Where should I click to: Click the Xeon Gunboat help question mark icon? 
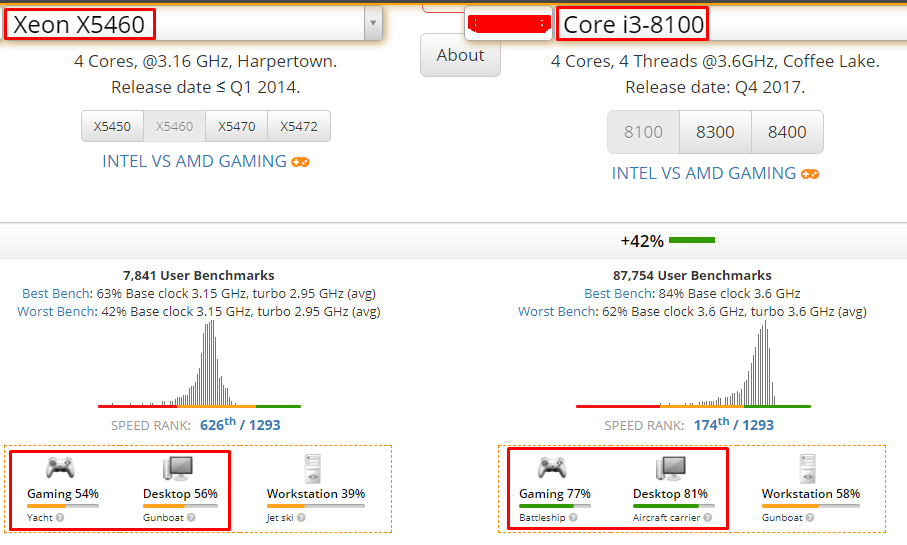click(x=191, y=518)
